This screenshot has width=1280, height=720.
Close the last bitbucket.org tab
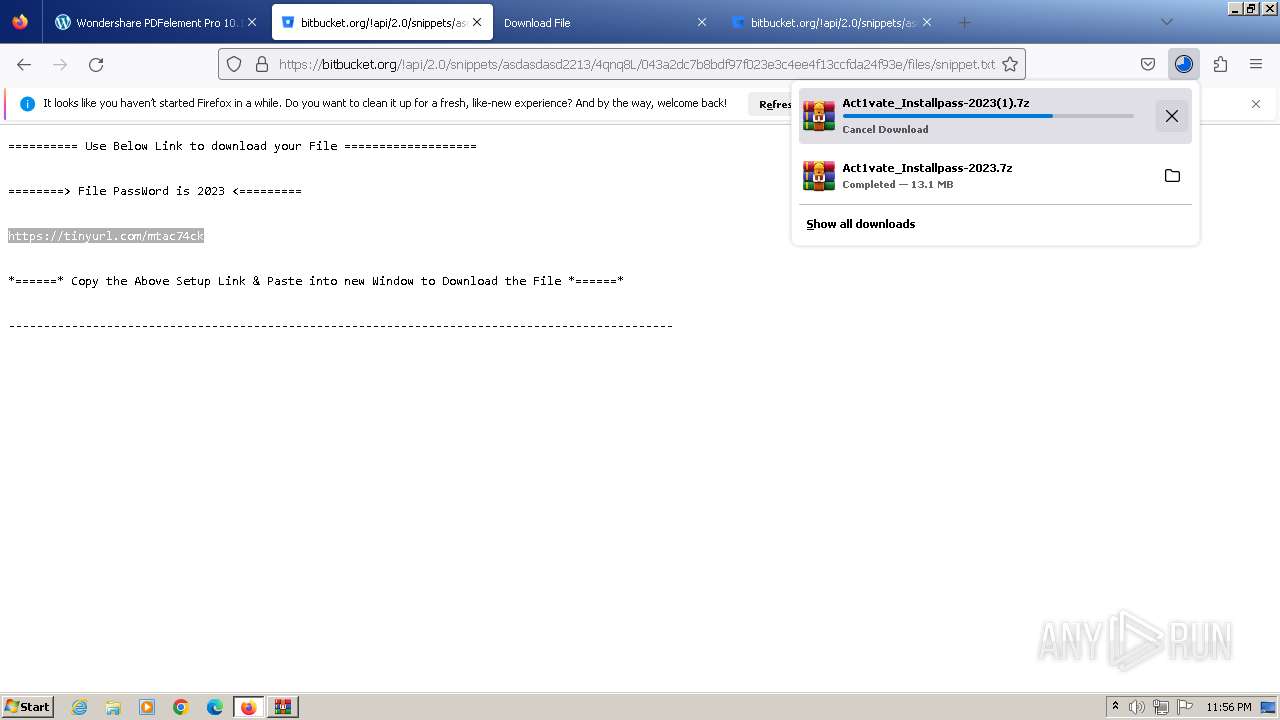[x=927, y=22]
